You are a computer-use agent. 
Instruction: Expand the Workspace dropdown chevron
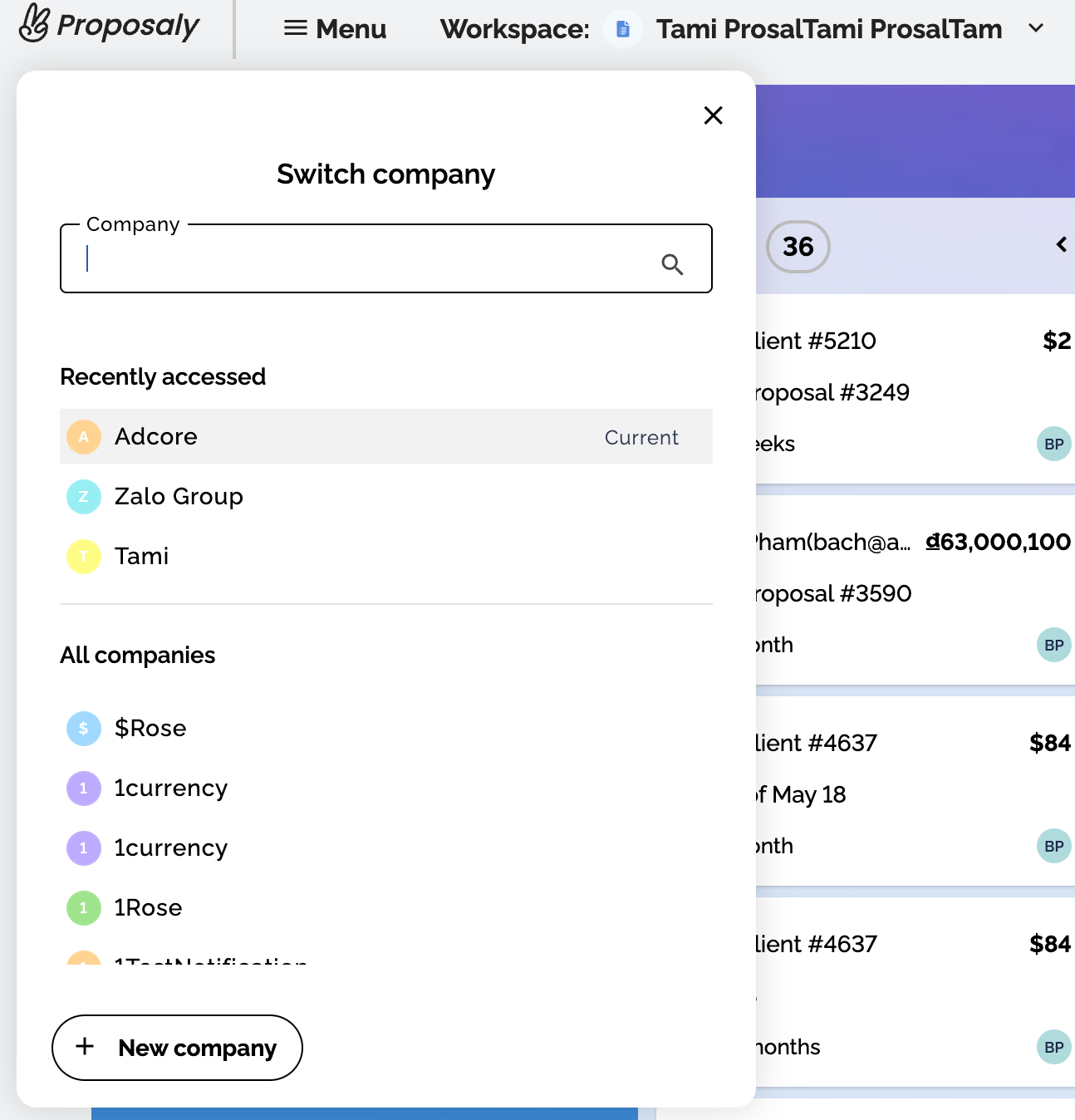pos(1036,28)
